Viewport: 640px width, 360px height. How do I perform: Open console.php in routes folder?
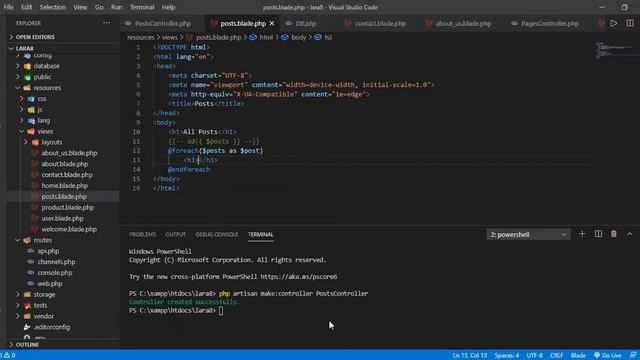55,273
